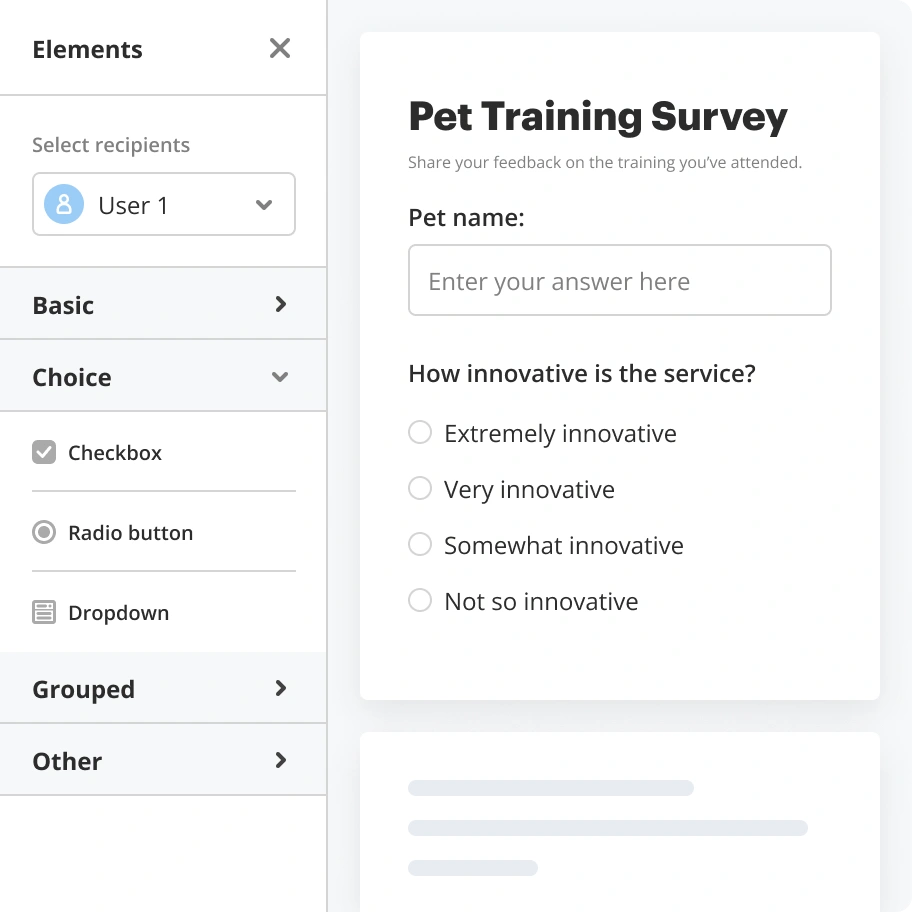Click the chevron next to Basic

click(x=280, y=304)
